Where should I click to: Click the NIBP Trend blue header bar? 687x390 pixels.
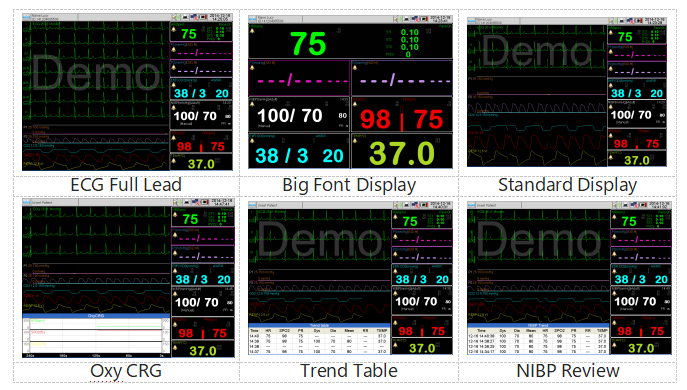[x=538, y=326]
